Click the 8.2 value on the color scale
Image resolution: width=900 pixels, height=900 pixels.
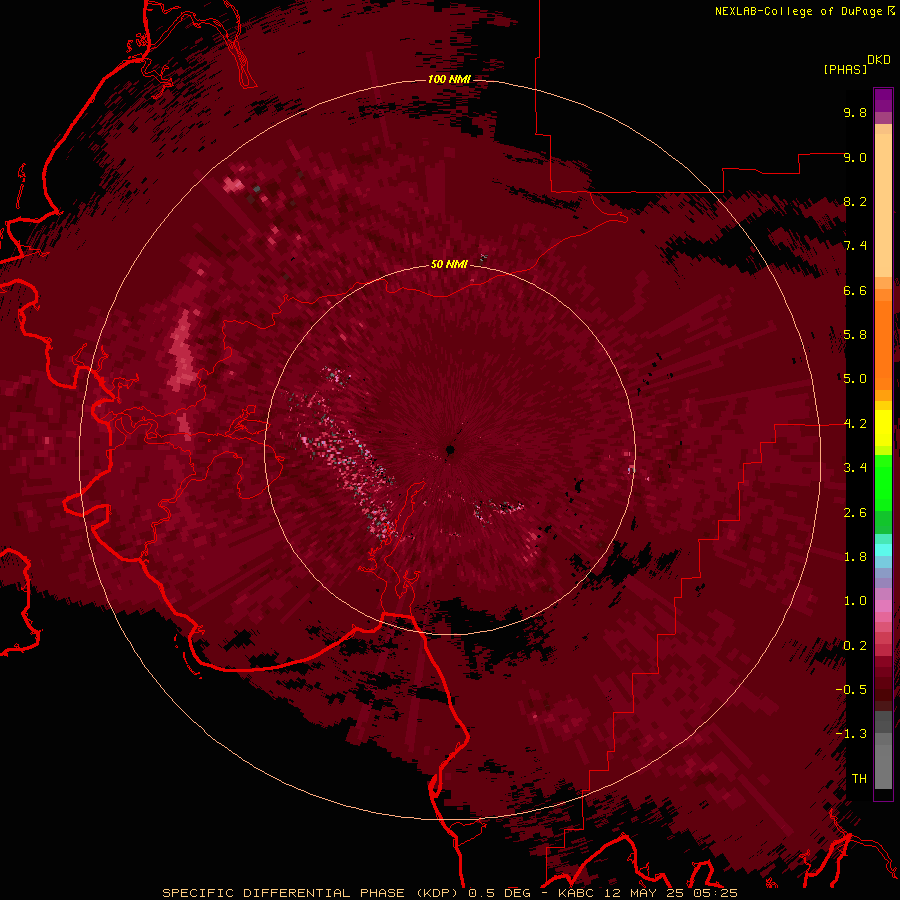click(855, 201)
